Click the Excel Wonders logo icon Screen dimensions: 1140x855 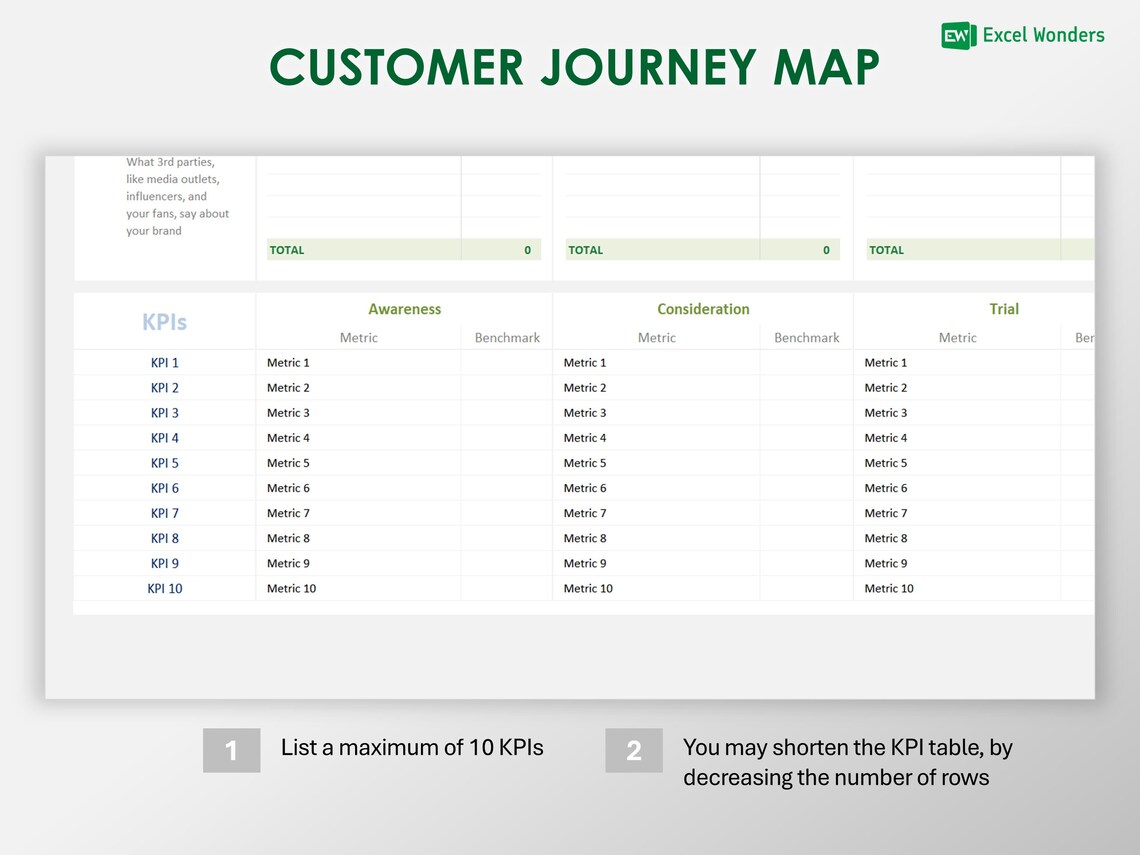coord(955,35)
